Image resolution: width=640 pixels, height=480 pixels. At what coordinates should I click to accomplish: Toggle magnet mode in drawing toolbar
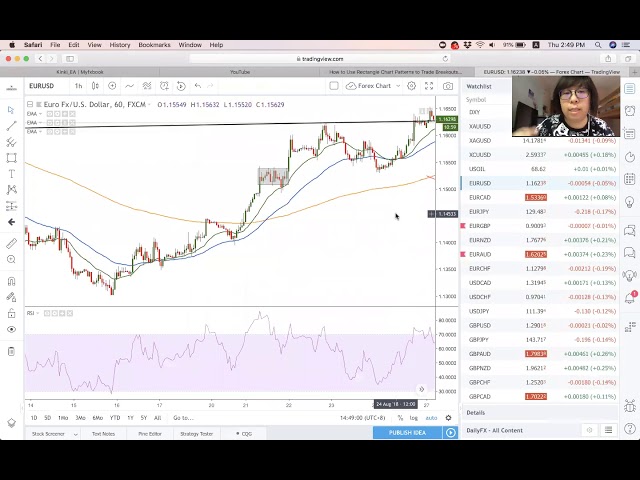11,282
